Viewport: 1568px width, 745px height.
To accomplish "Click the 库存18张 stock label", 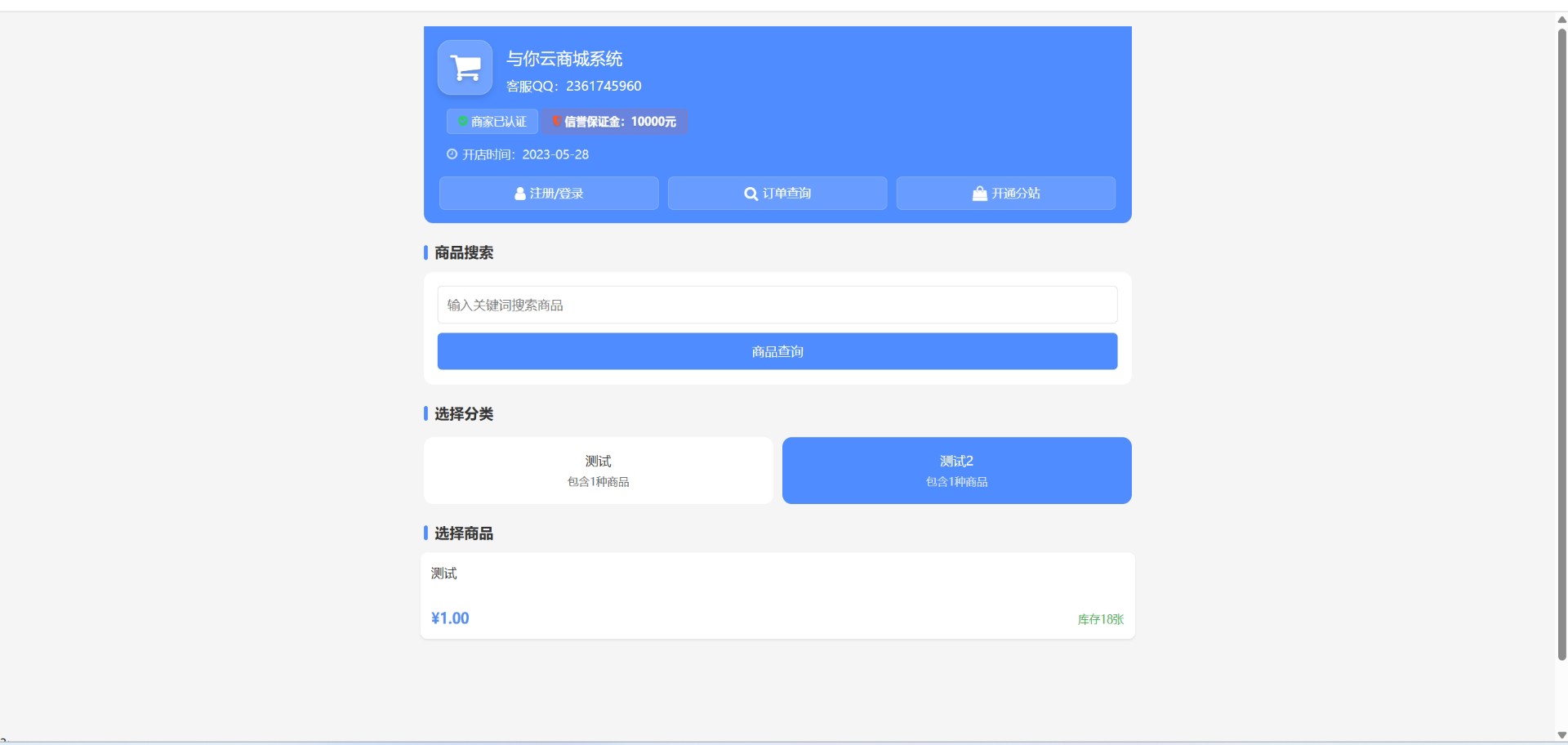I will (1101, 619).
